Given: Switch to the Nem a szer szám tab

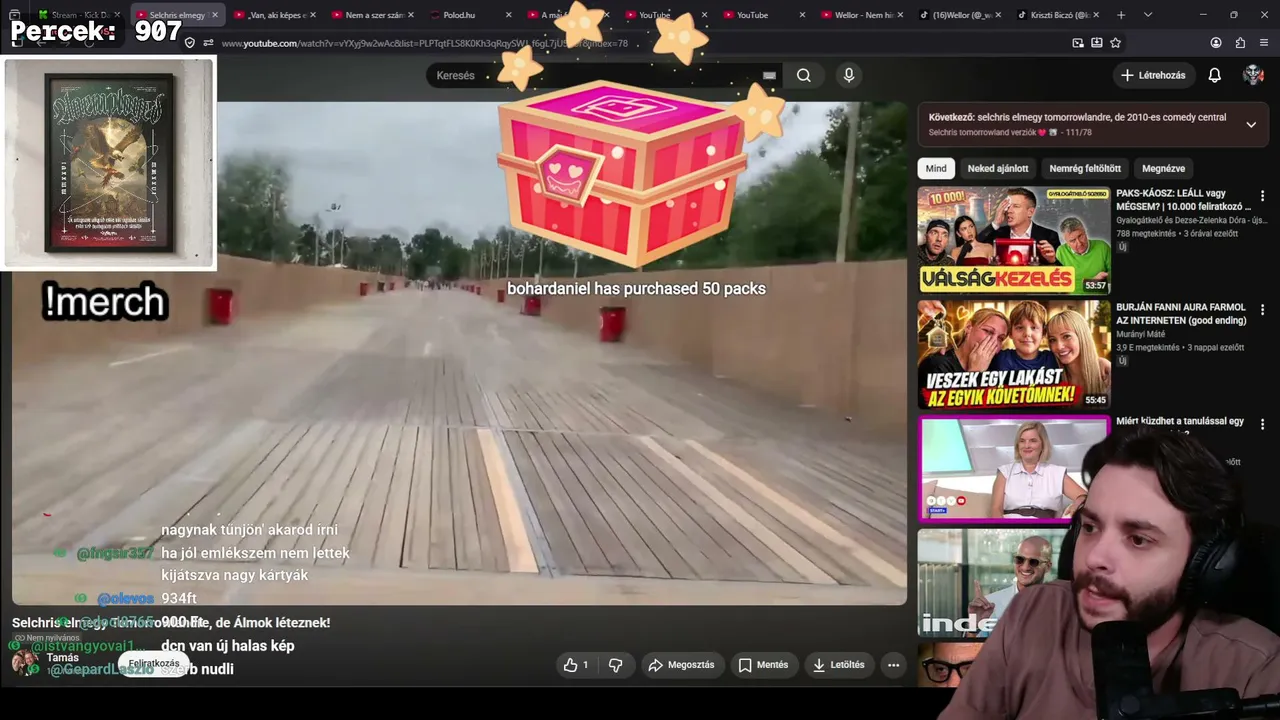Looking at the screenshot, I should [372, 15].
